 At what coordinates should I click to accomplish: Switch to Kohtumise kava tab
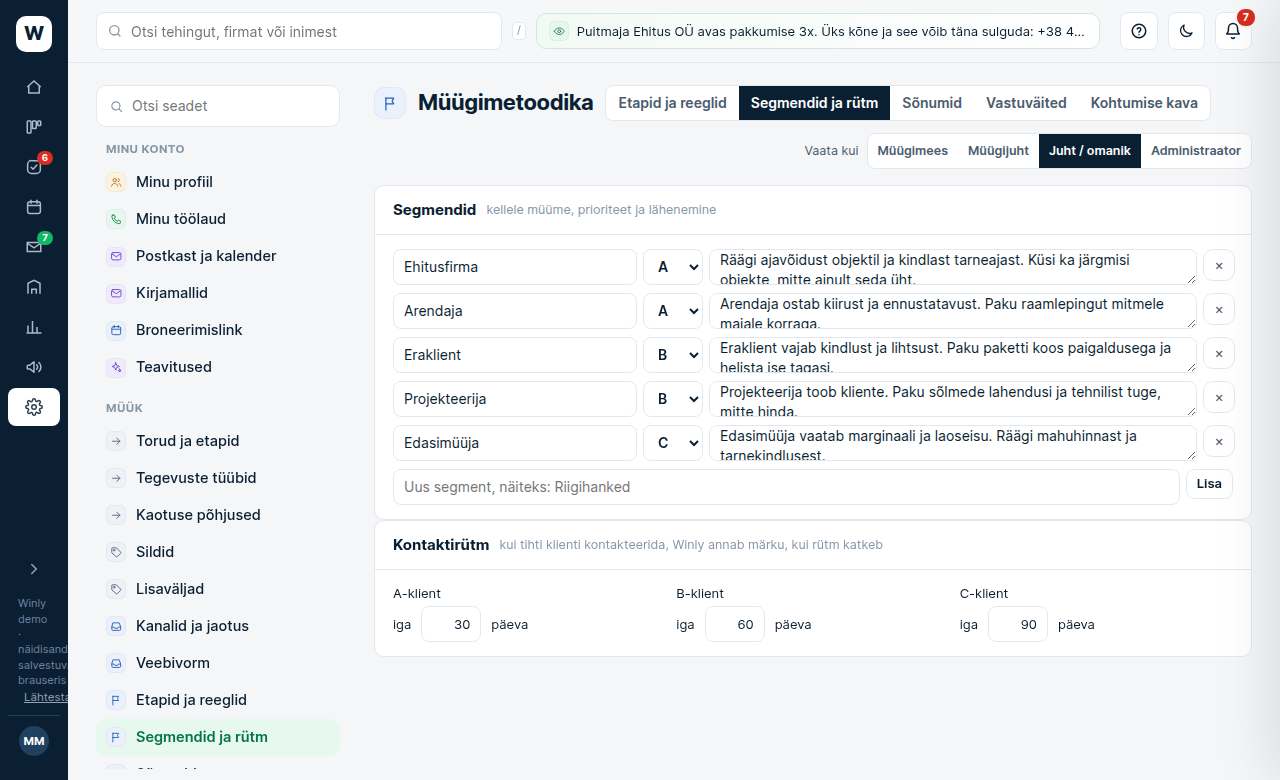1144,103
